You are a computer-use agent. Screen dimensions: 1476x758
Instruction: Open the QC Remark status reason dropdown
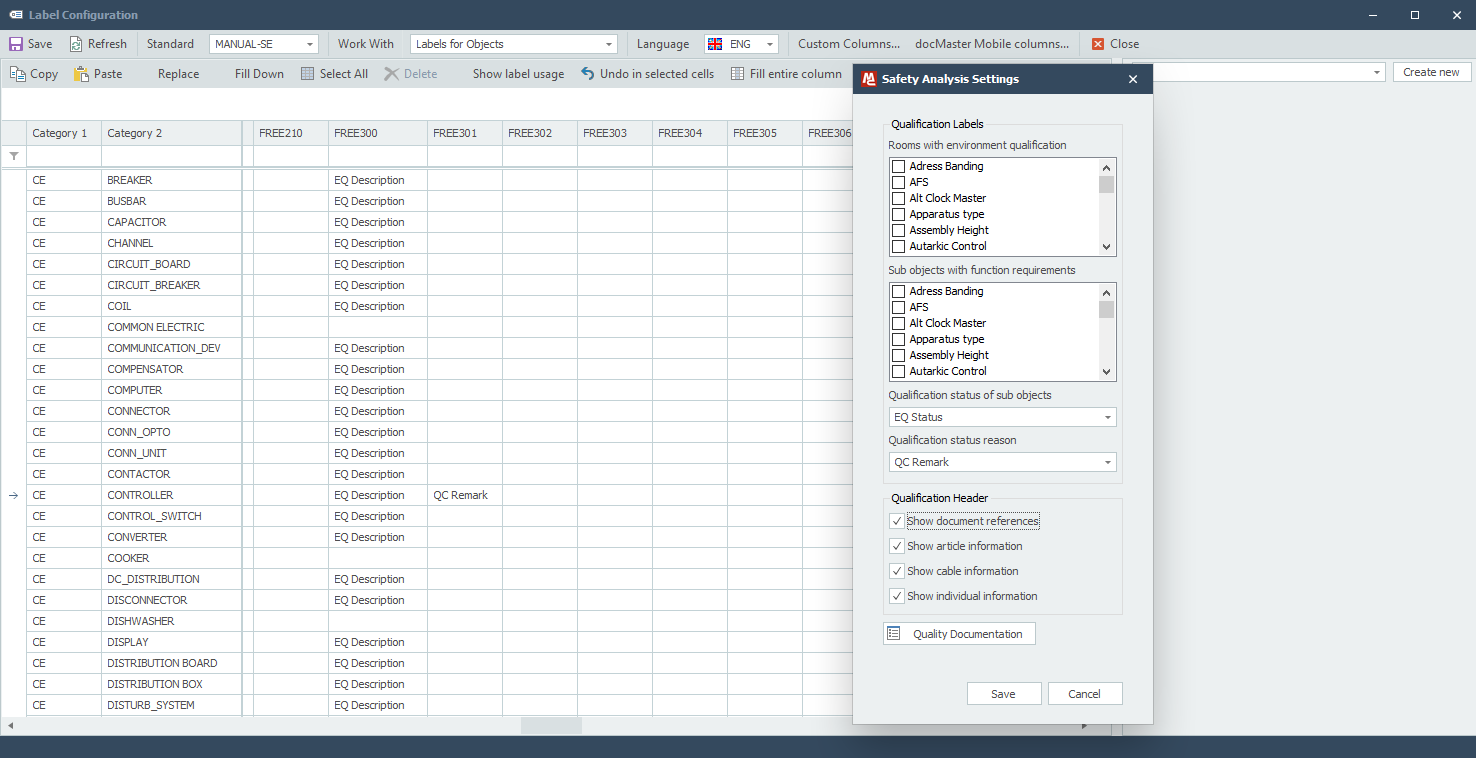click(1108, 462)
